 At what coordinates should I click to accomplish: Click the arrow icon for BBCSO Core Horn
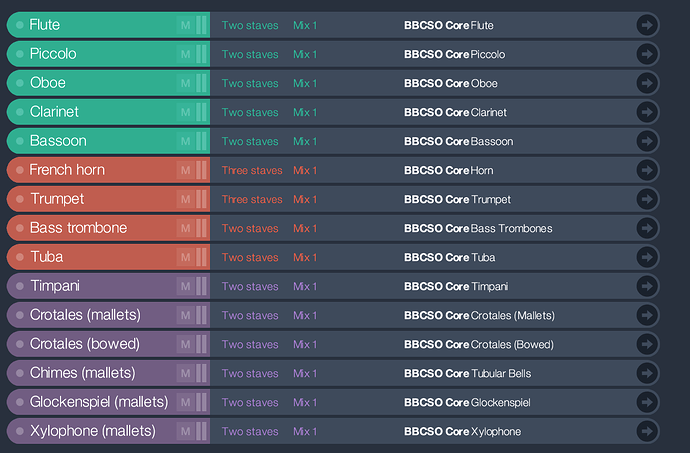647,170
